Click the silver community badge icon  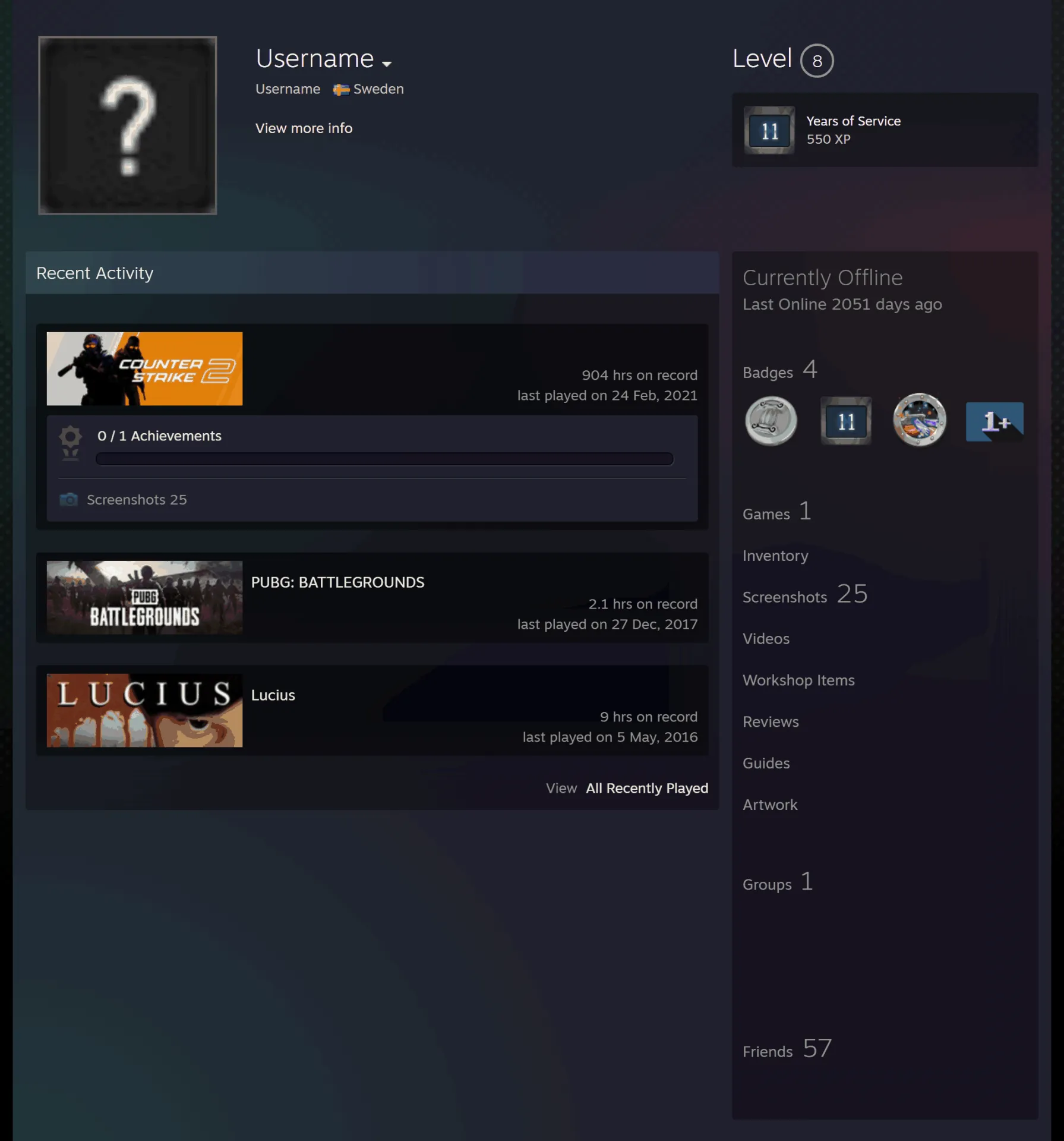tap(771, 421)
